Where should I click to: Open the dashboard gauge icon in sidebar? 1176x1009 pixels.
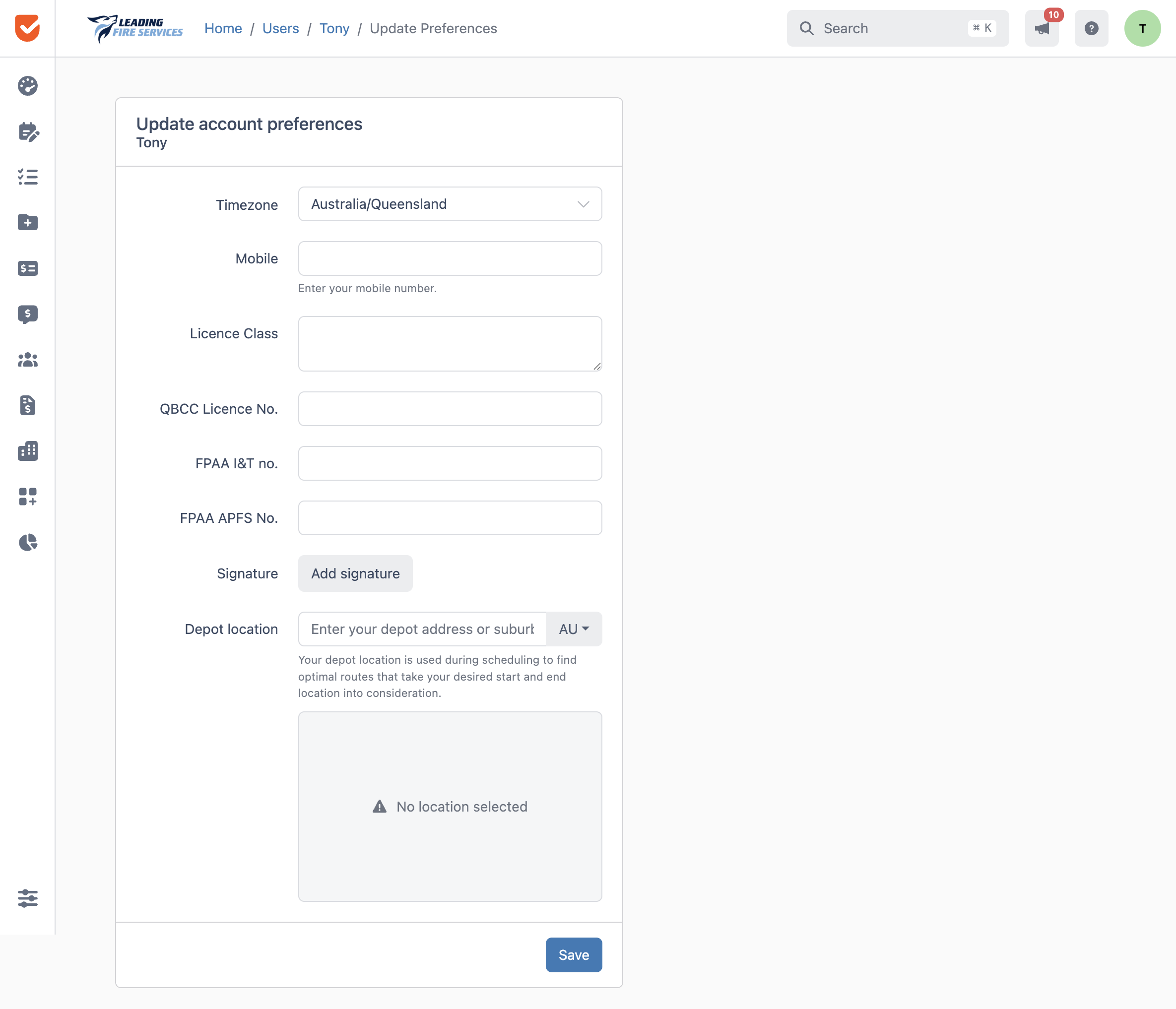click(27, 86)
